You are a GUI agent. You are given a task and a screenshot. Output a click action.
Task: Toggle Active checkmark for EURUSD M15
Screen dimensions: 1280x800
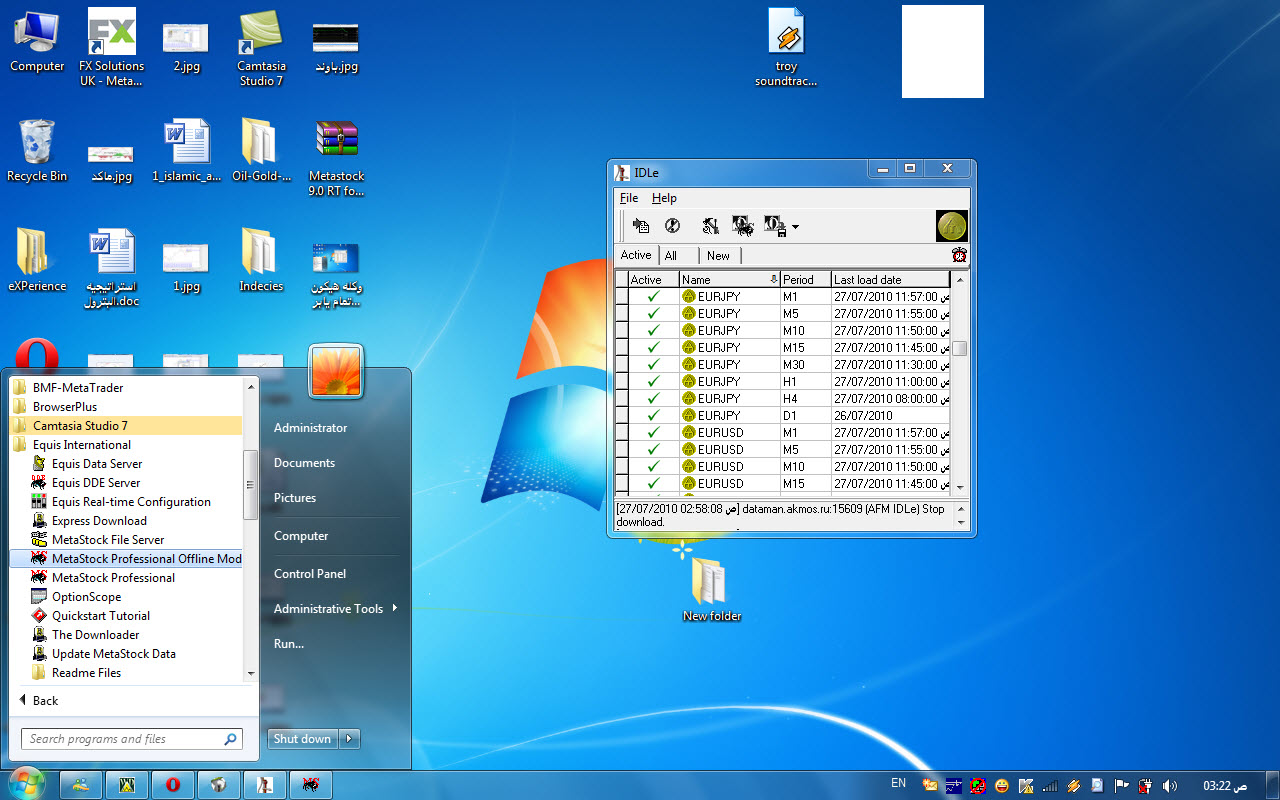point(654,484)
